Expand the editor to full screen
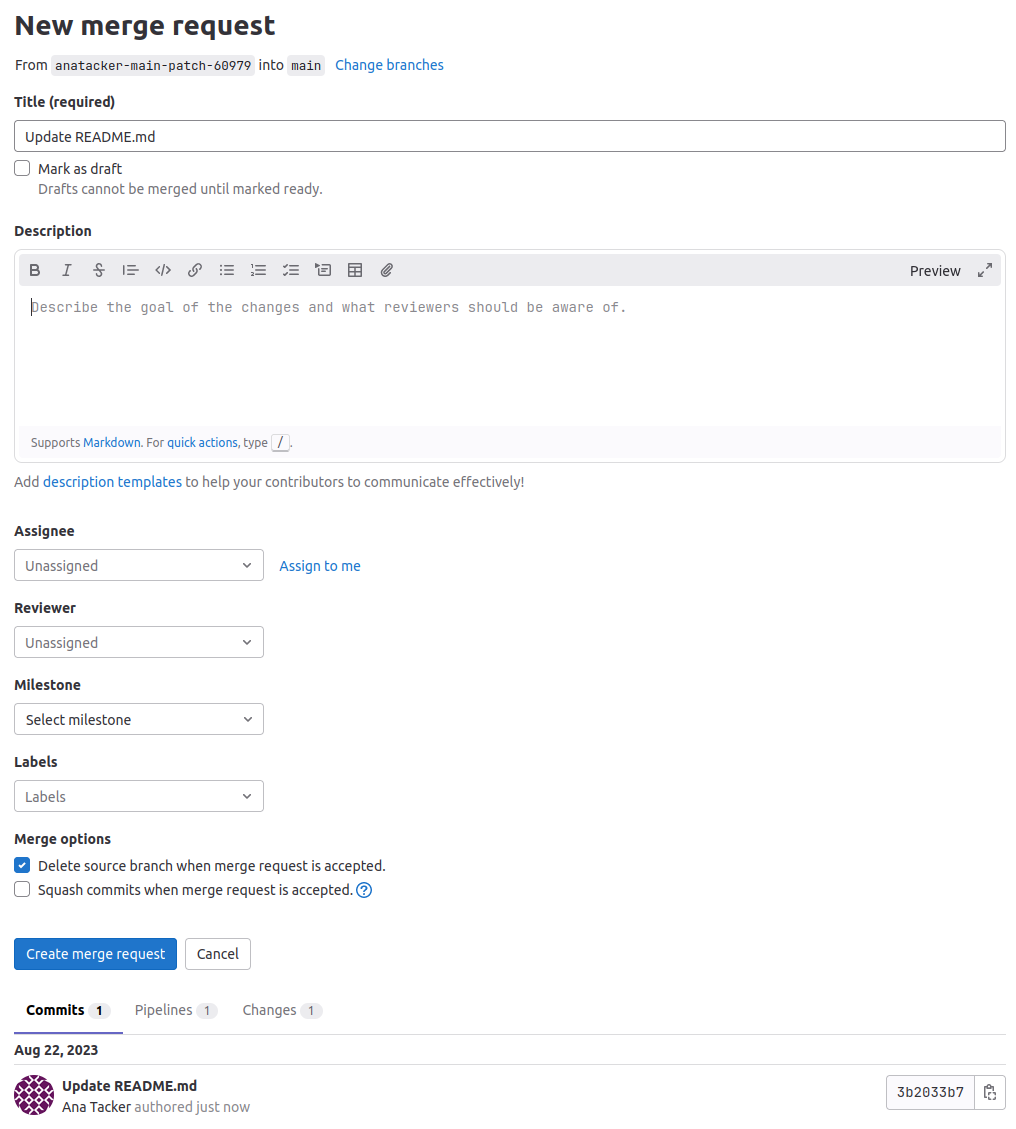Image resolution: width=1016 pixels, height=1129 pixels. (x=984, y=270)
